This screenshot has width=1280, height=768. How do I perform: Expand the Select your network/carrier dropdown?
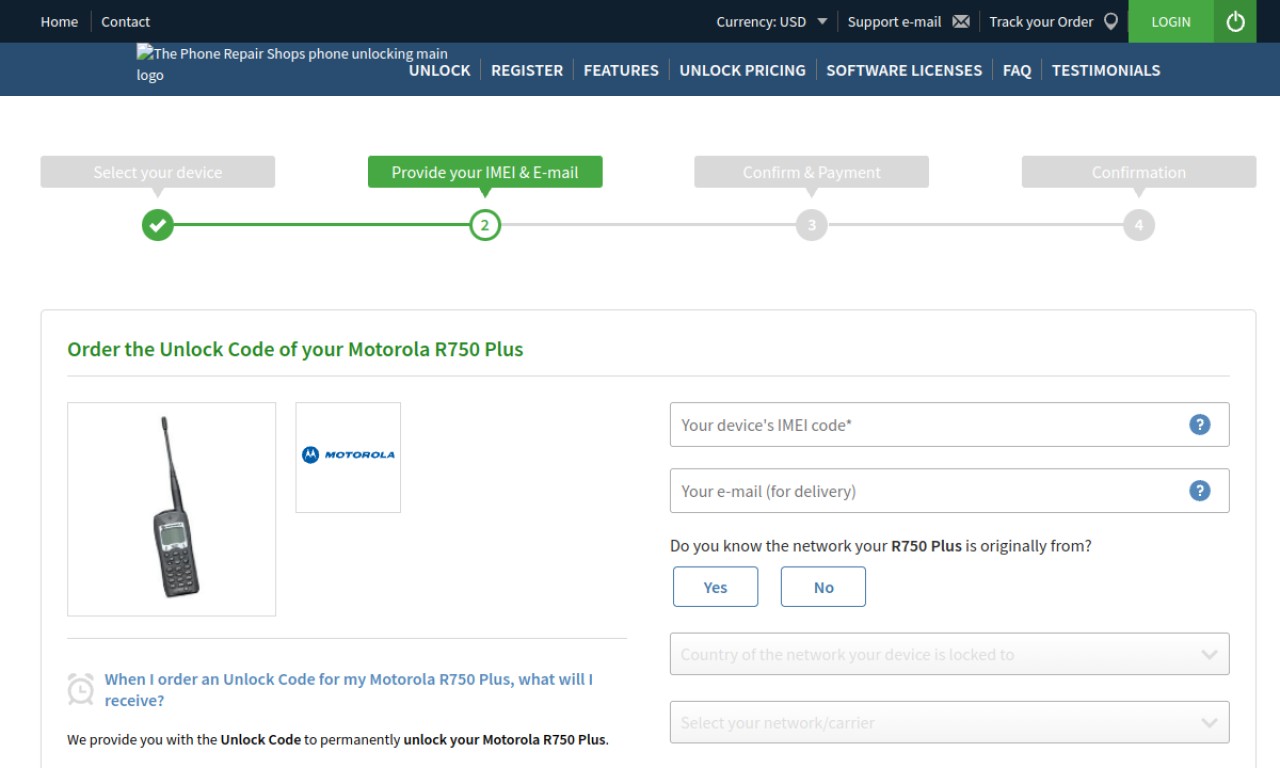(949, 722)
